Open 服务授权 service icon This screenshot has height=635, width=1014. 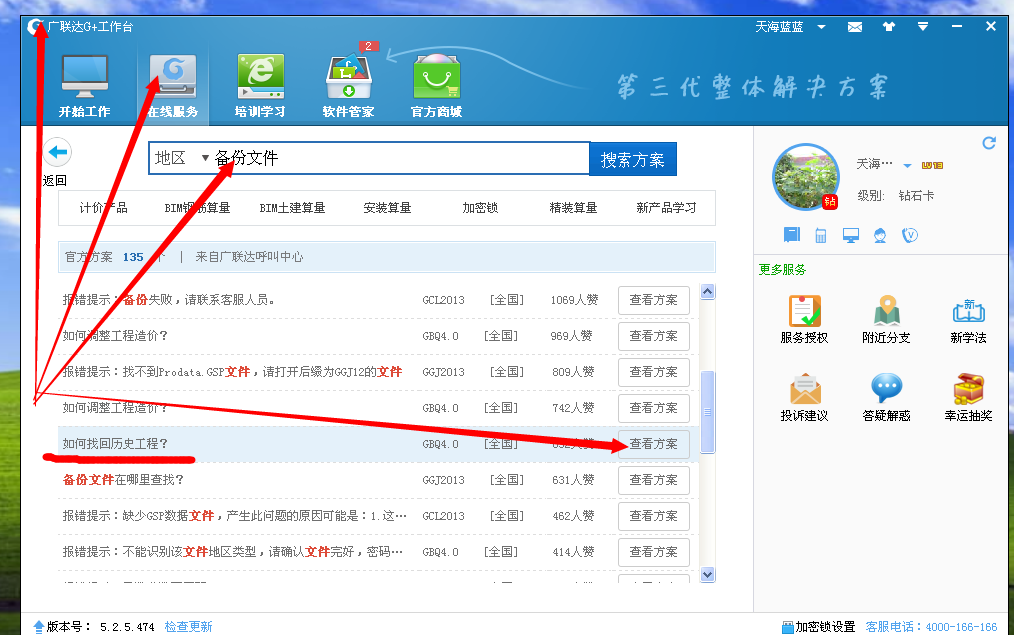tap(804, 311)
